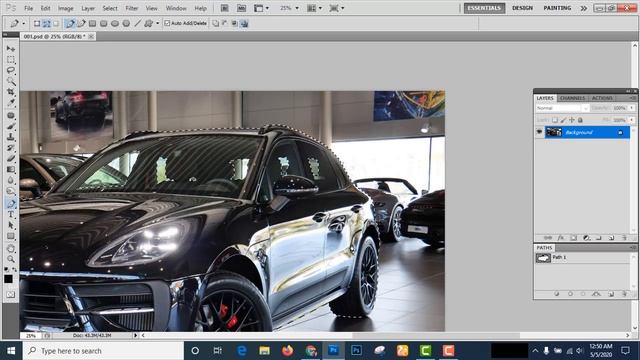Expand more workspaces double-chevron
640x360 pixels.
[x=584, y=8]
